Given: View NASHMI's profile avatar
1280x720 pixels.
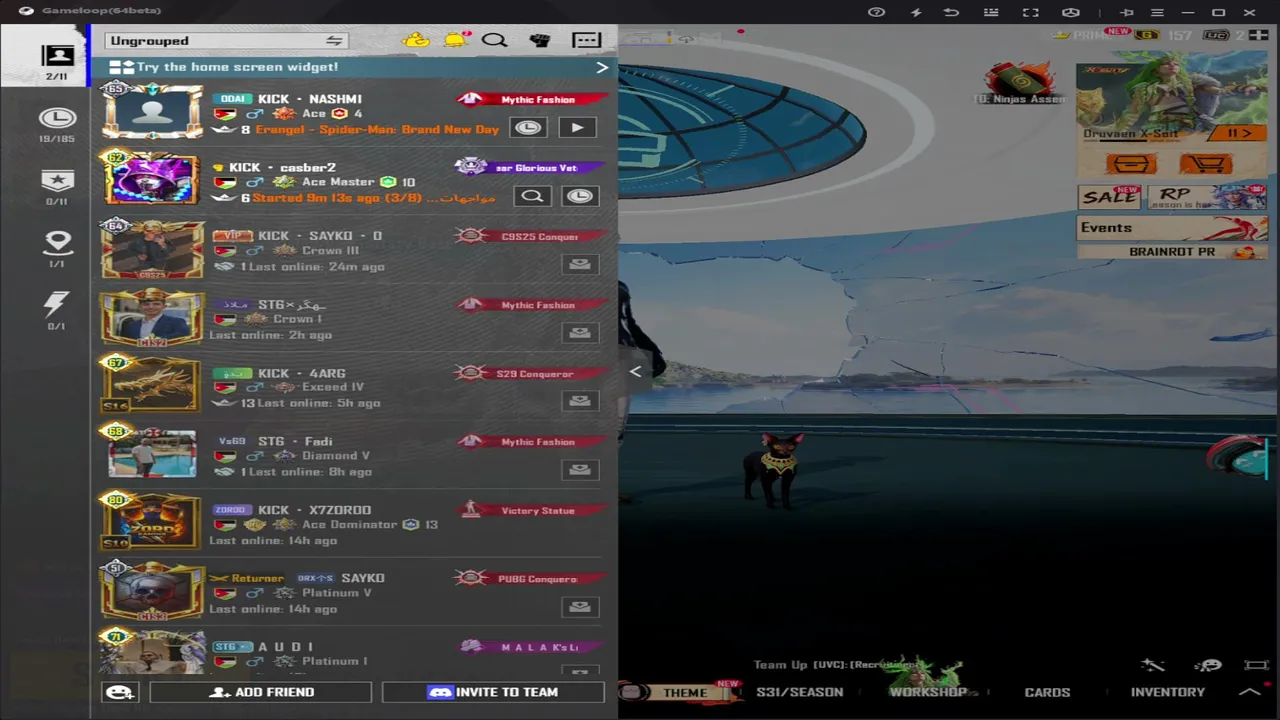Looking at the screenshot, I should point(152,111).
